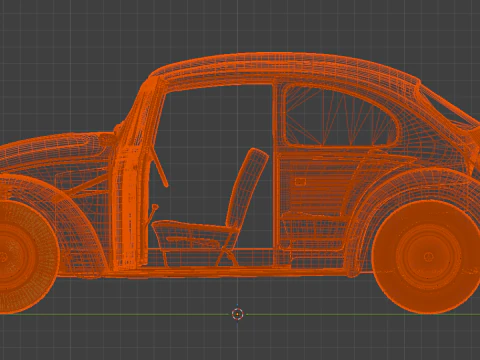This screenshot has height=360, width=480.
Task: Select the driver seat backrest
Action: click(x=247, y=187)
